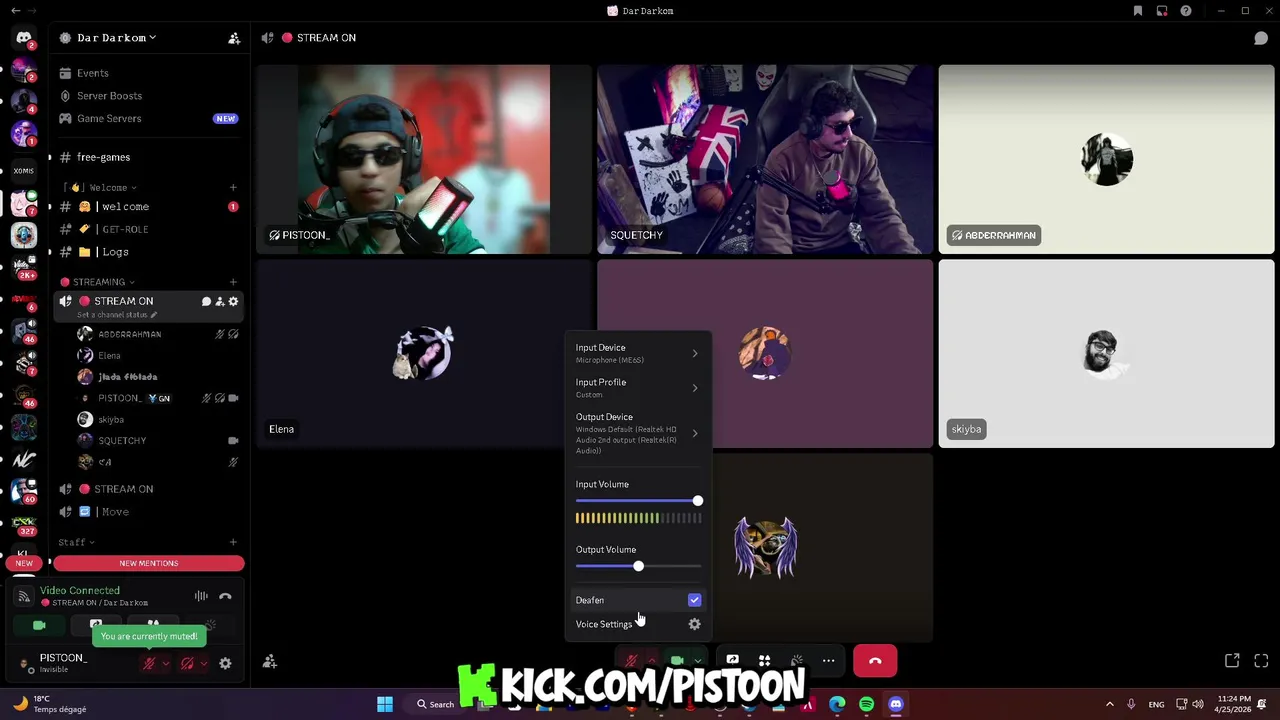
Task: Open Discord direct messages home icon
Action: pos(24,38)
